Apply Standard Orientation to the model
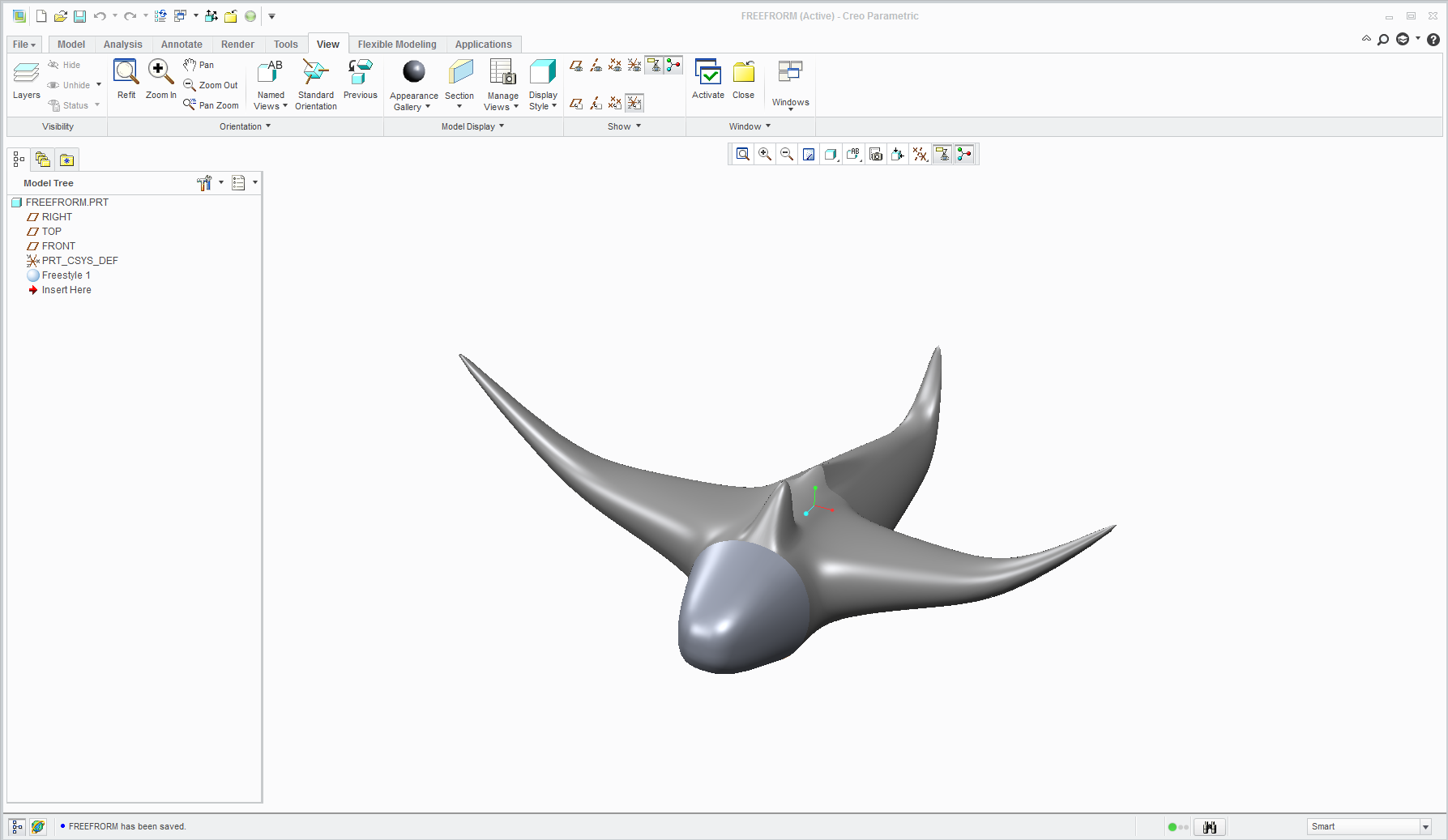 coord(316,84)
